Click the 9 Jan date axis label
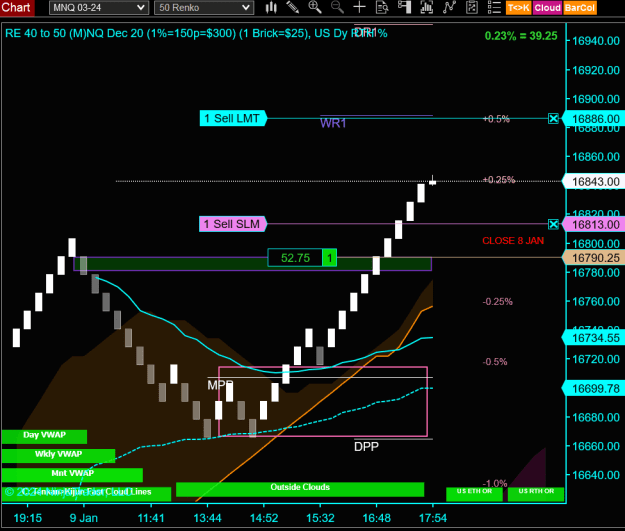 [x=84, y=518]
